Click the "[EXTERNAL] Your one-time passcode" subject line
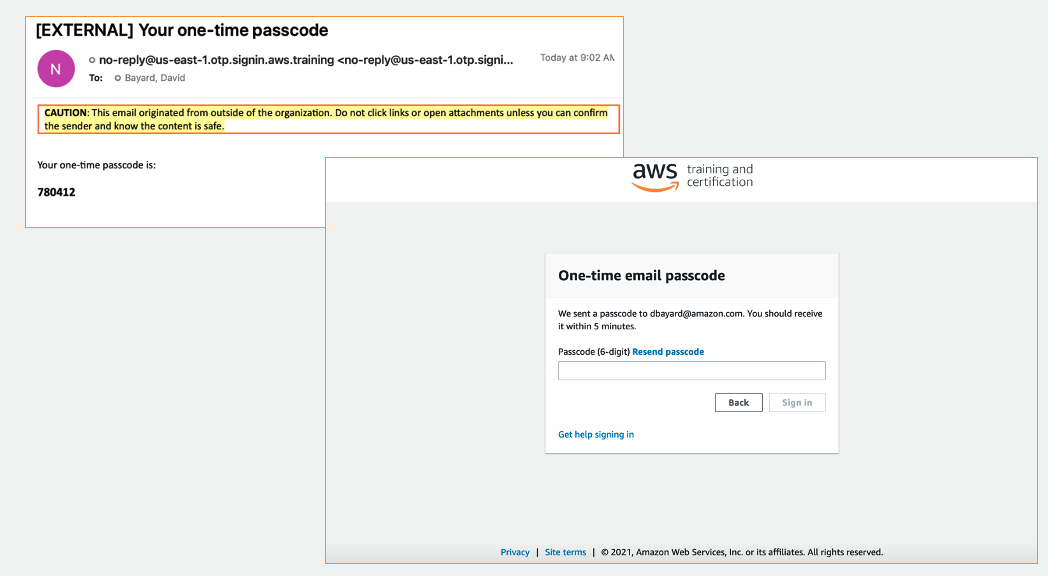The image size is (1048, 576). [x=182, y=30]
